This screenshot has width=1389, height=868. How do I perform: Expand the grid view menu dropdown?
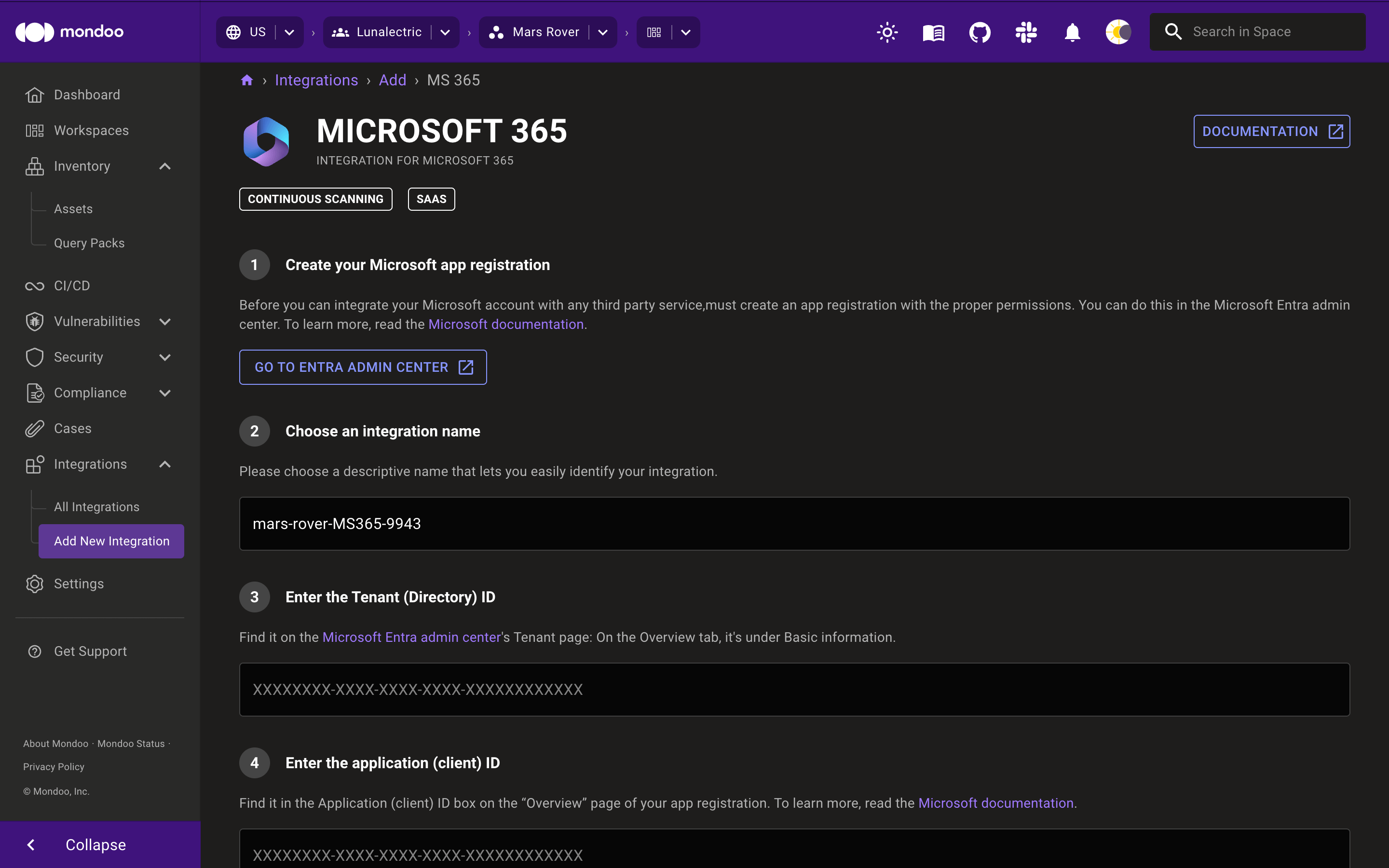click(x=686, y=32)
